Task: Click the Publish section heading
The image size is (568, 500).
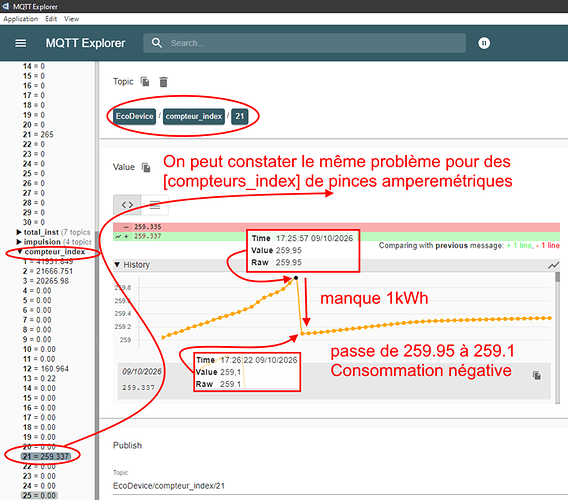Action: coord(127,445)
